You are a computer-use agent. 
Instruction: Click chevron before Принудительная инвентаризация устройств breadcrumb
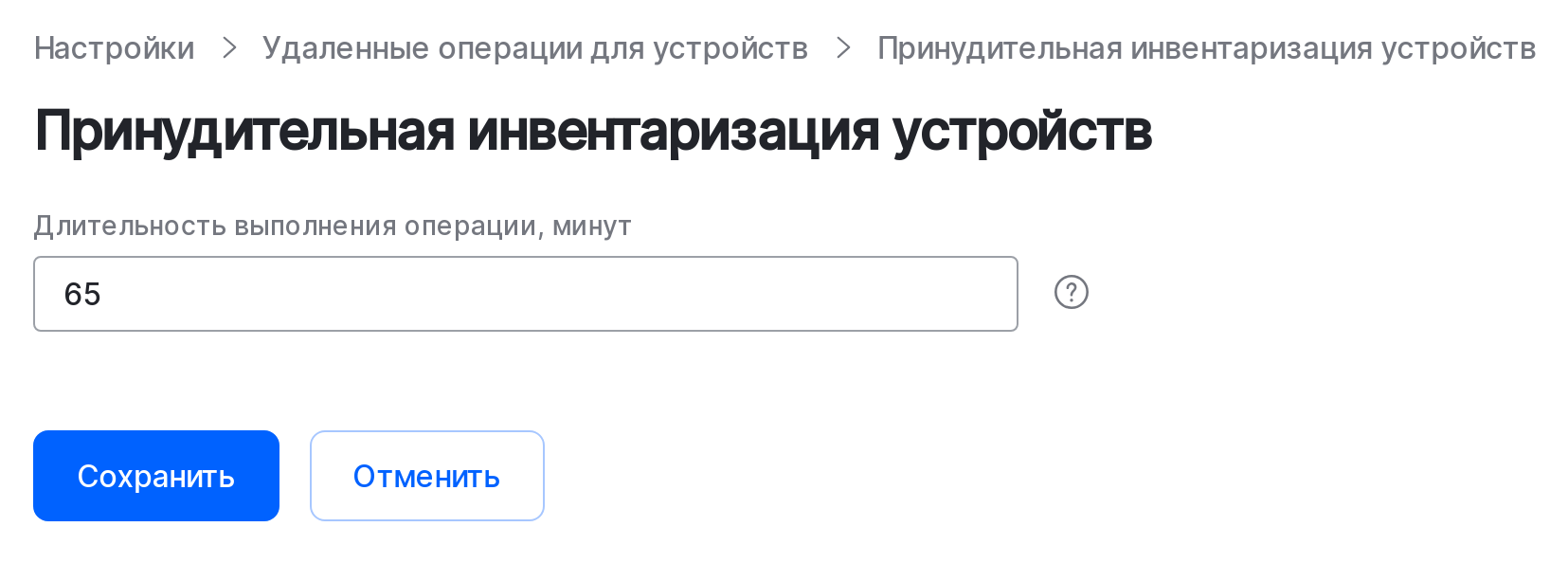click(x=843, y=47)
